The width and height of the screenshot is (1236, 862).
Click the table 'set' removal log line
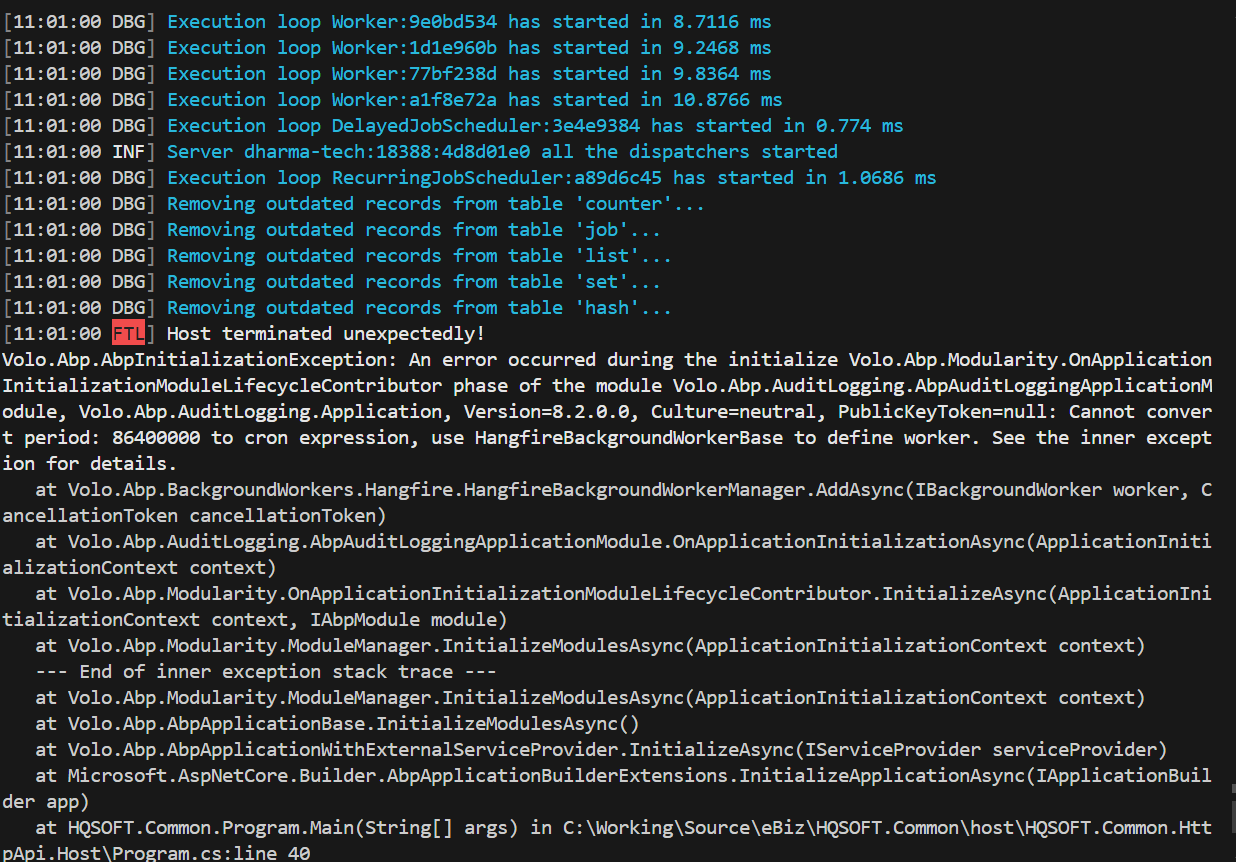[413, 281]
